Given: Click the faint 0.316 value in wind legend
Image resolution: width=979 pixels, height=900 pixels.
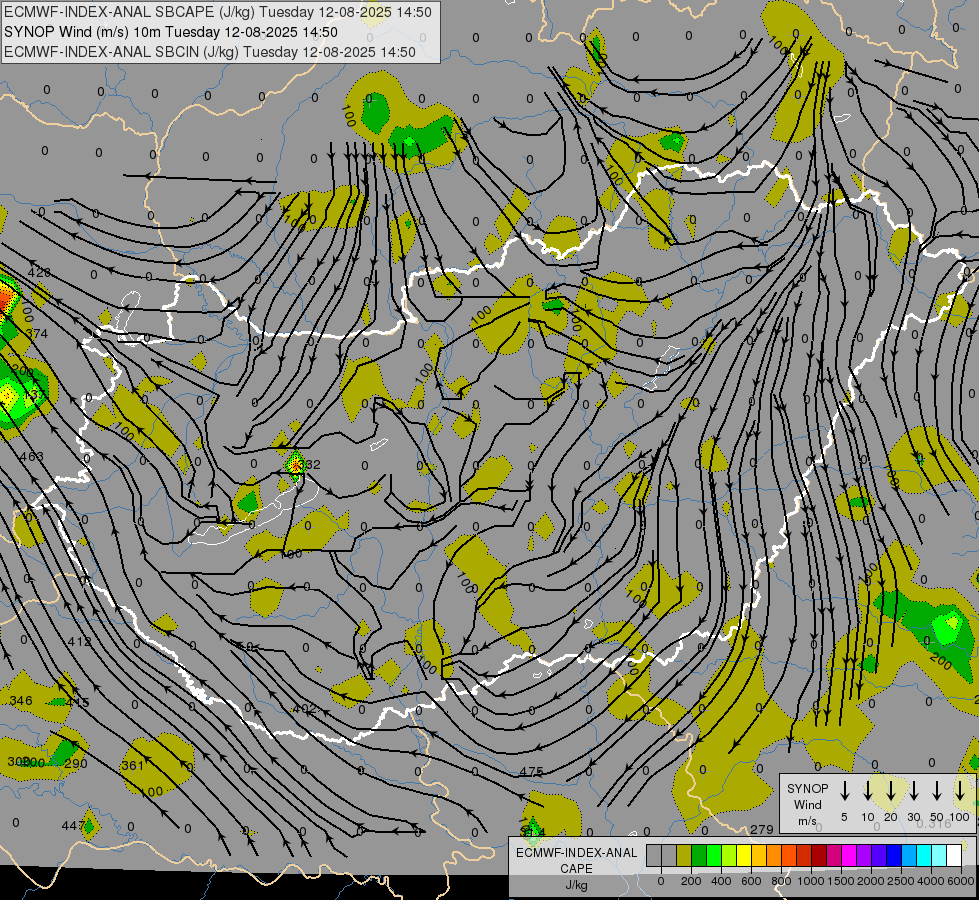Looking at the screenshot, I should [934, 824].
